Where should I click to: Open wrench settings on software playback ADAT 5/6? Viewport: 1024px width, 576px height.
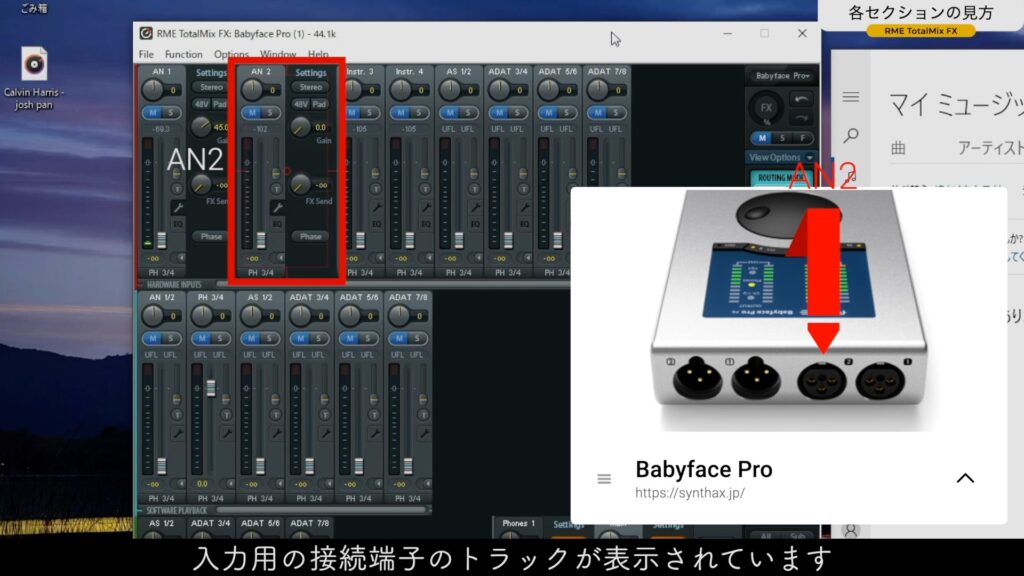point(375,433)
